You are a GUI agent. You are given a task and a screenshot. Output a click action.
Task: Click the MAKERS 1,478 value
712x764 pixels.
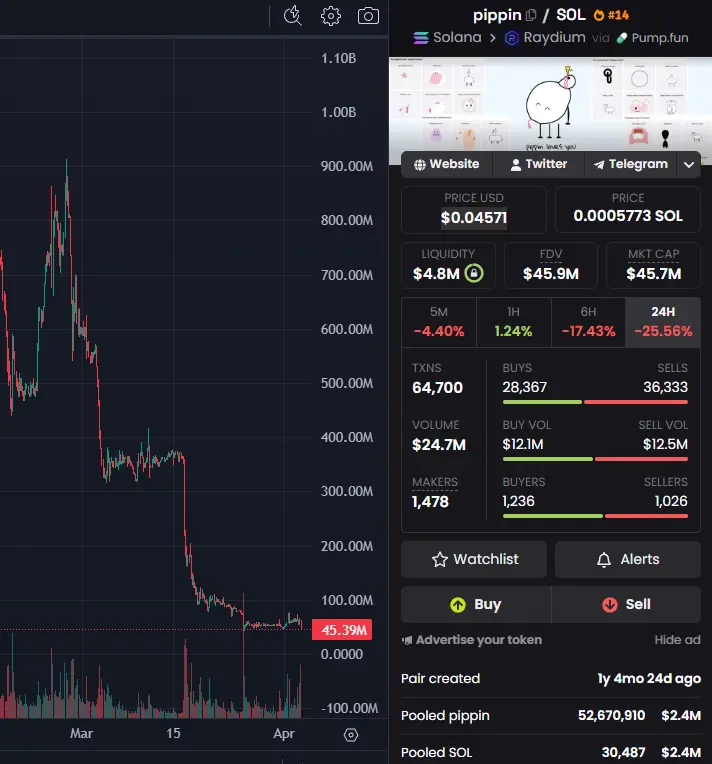click(430, 502)
